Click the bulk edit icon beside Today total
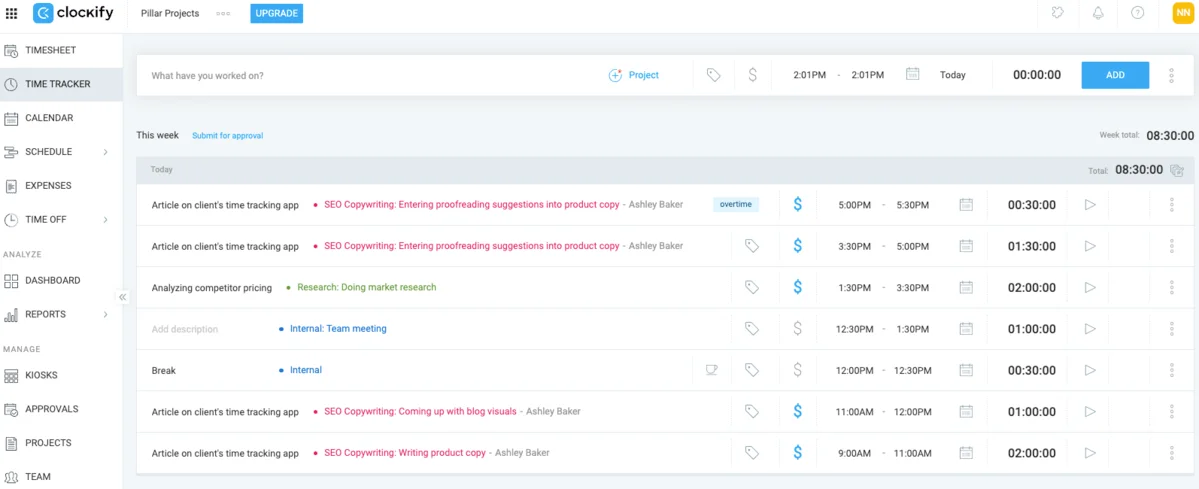 coord(1177,170)
